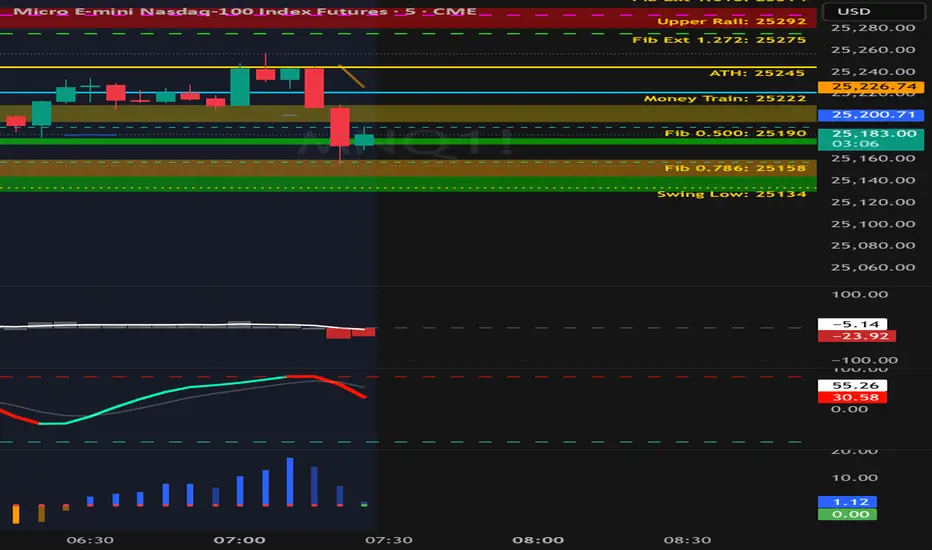The height and width of the screenshot is (550, 932).
Task: Click the 25,100.00 price axis label
Action: tap(873, 224)
